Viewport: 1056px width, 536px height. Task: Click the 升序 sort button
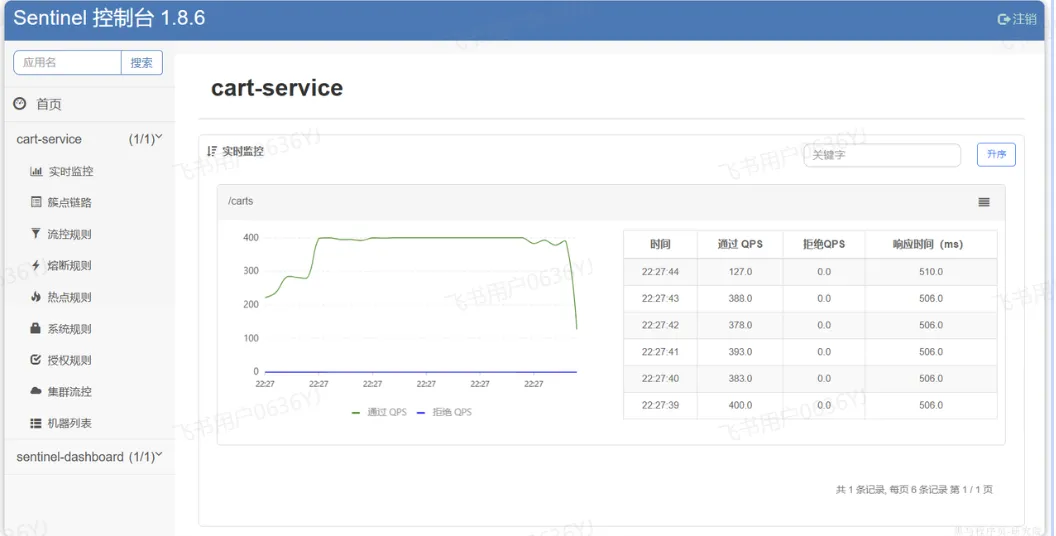(996, 154)
